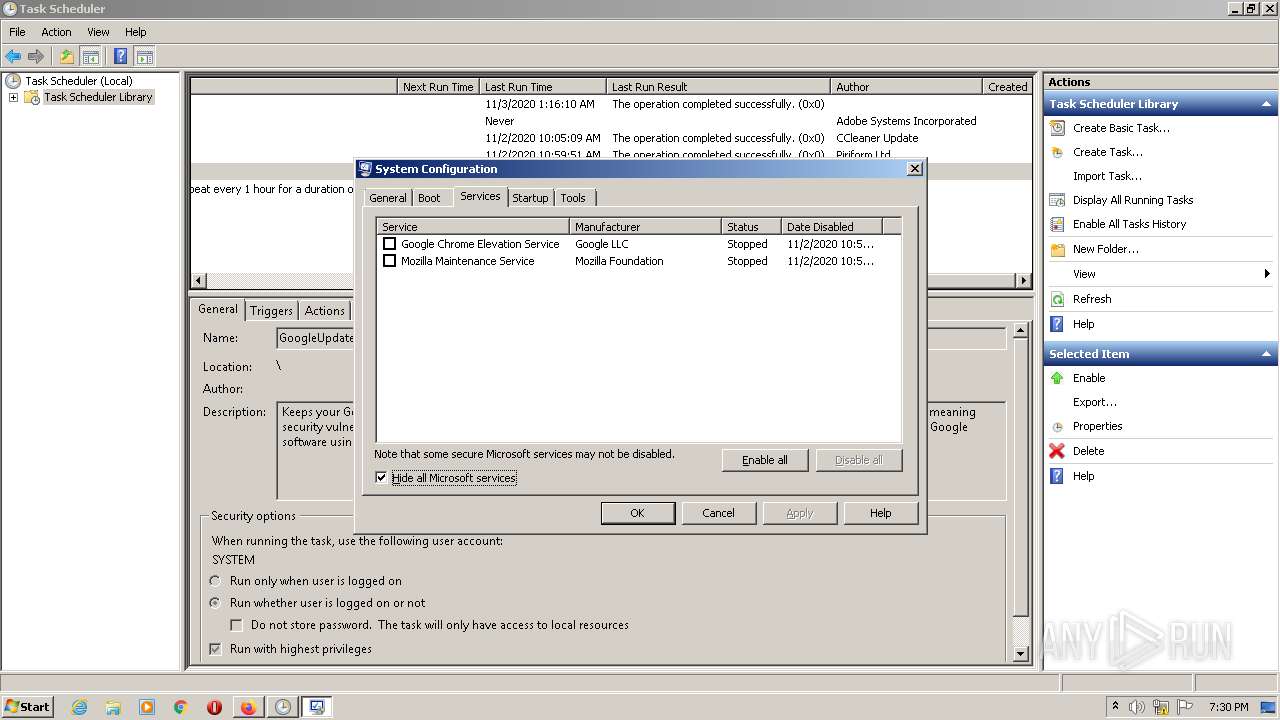Click the Refresh action icon
The height and width of the screenshot is (720, 1280).
1057,299
